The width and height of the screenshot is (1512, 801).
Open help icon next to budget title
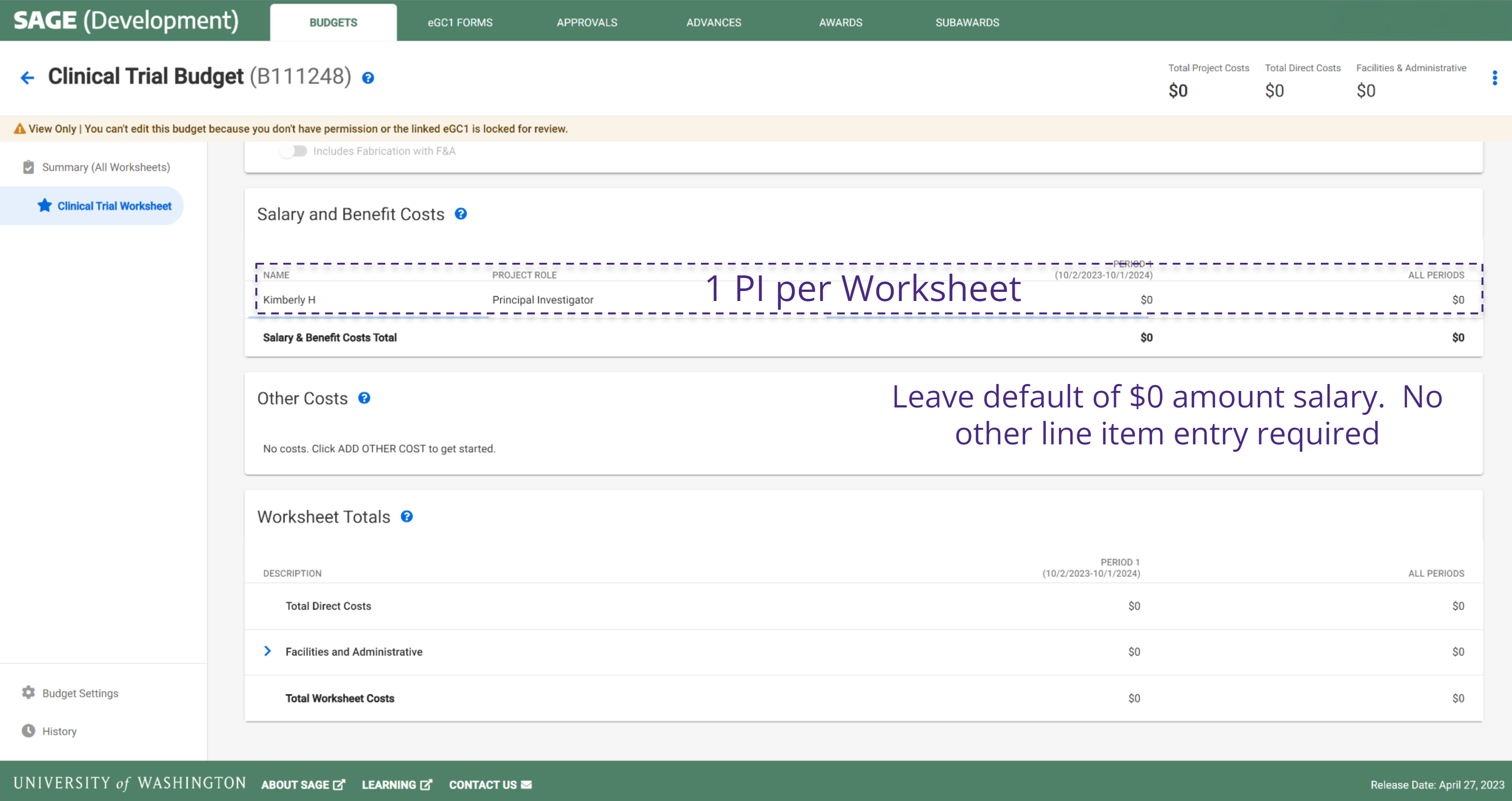pyautogui.click(x=368, y=78)
